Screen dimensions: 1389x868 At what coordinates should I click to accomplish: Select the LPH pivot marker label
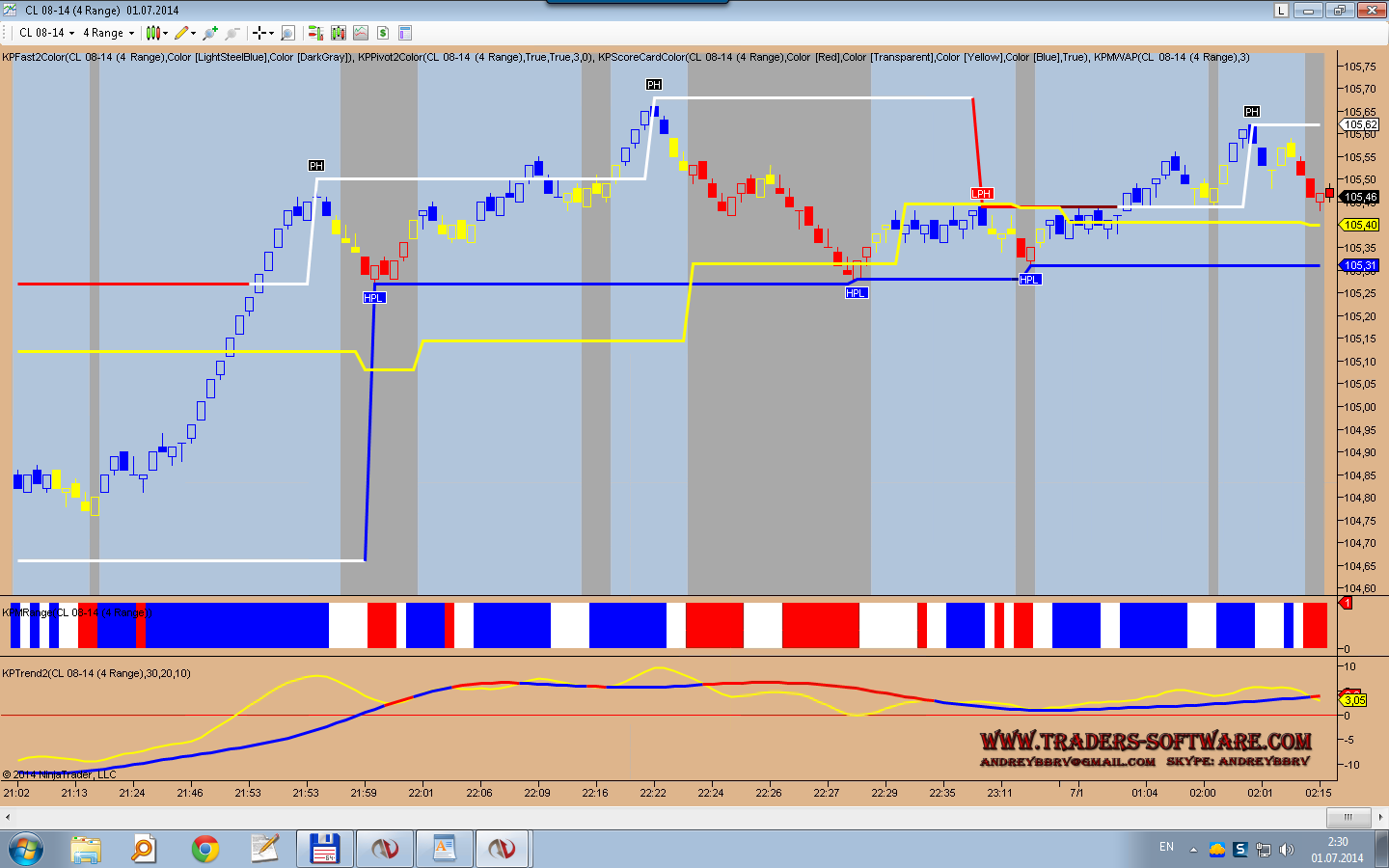[x=981, y=194]
